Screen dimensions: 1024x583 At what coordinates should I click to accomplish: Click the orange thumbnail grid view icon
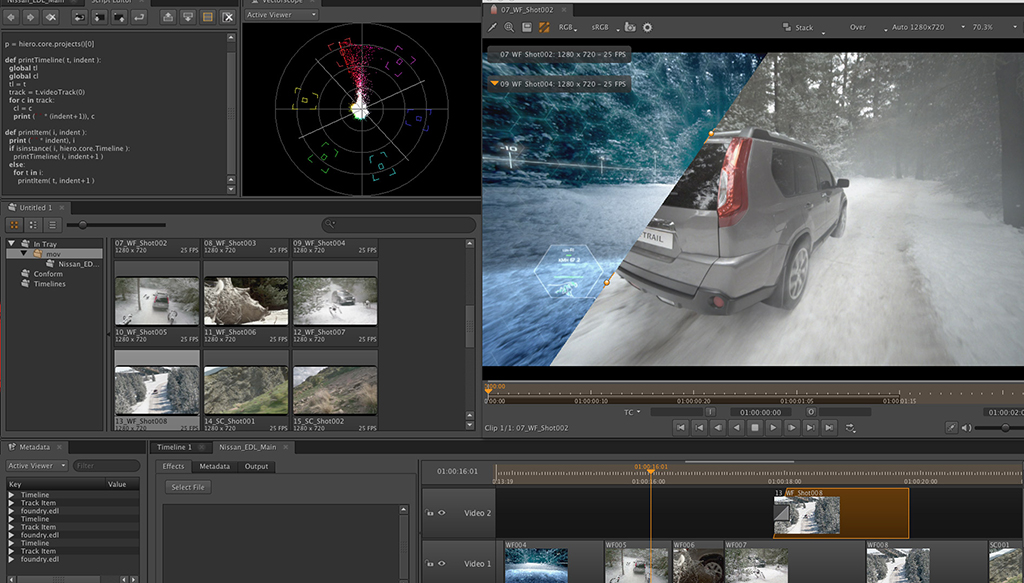(15, 225)
